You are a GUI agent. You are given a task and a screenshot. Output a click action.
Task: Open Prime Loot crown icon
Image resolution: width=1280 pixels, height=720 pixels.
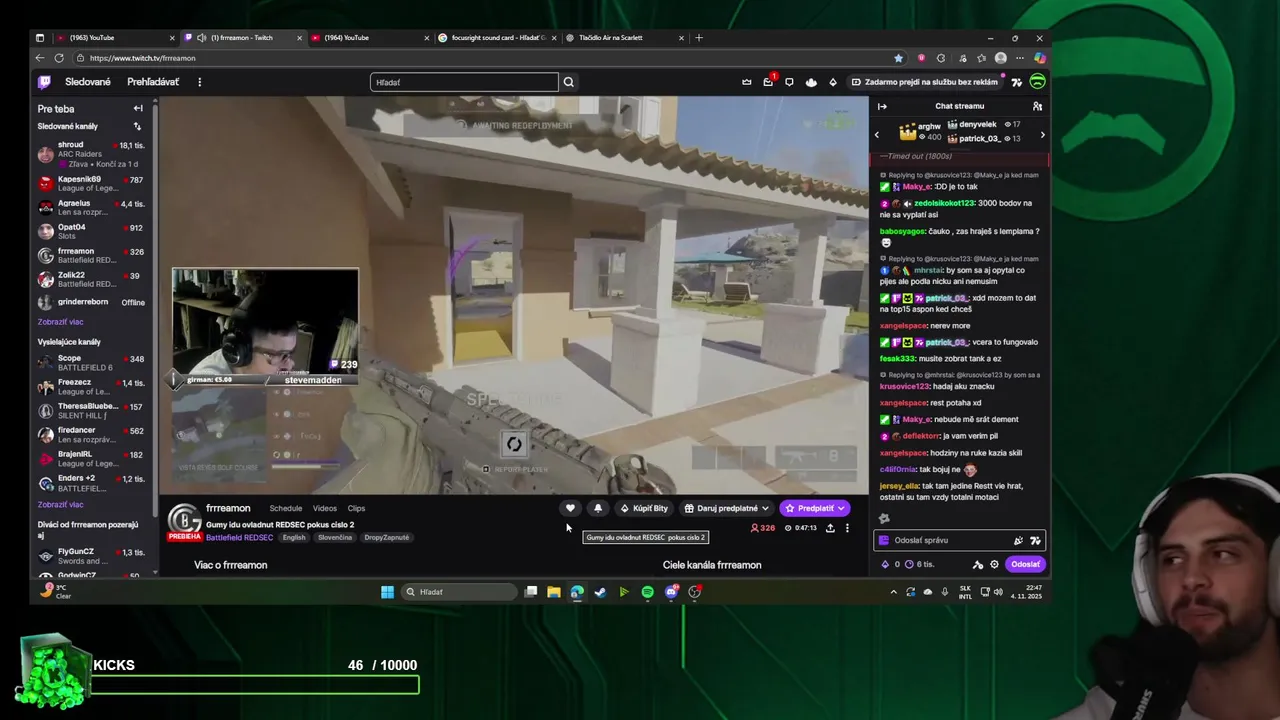(746, 82)
